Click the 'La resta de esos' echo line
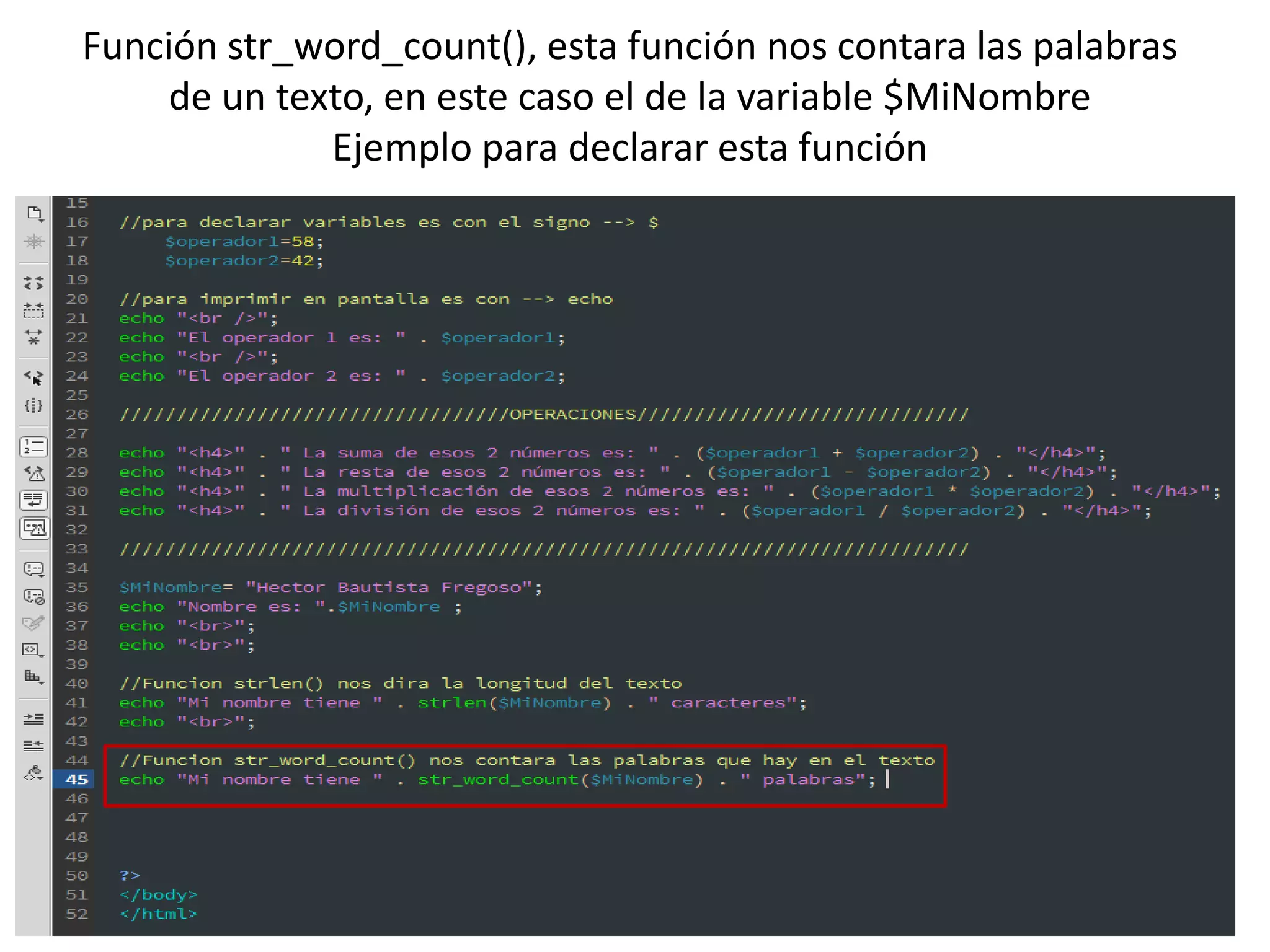The height and width of the screenshot is (952, 1270). click(618, 472)
